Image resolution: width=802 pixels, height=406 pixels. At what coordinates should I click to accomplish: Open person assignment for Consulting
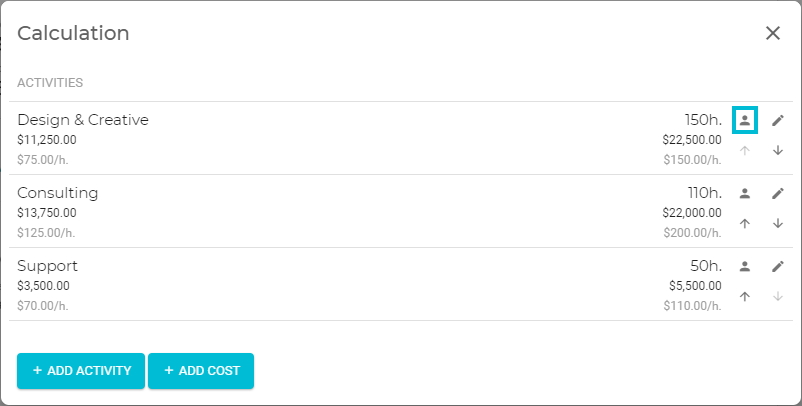[x=745, y=193]
